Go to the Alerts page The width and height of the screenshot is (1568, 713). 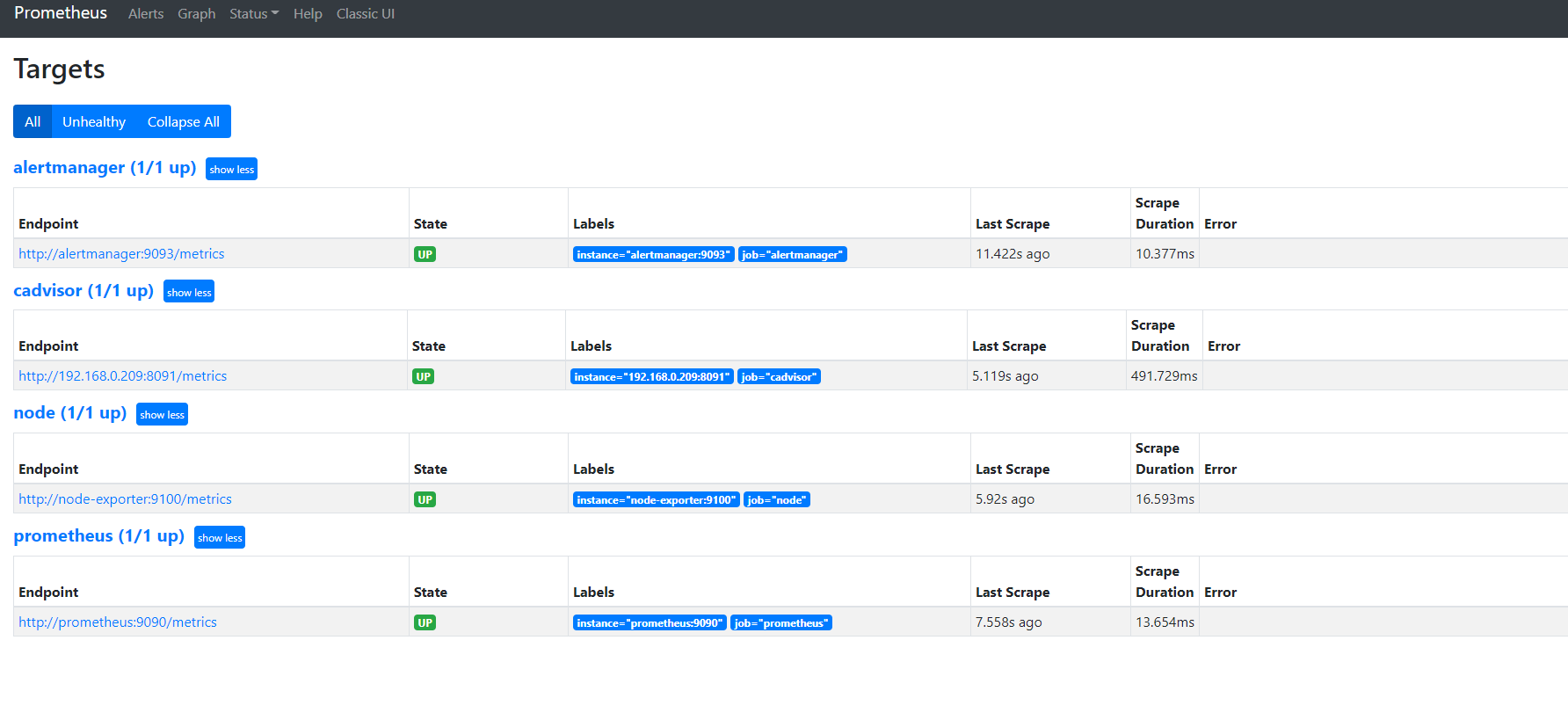[x=146, y=14]
